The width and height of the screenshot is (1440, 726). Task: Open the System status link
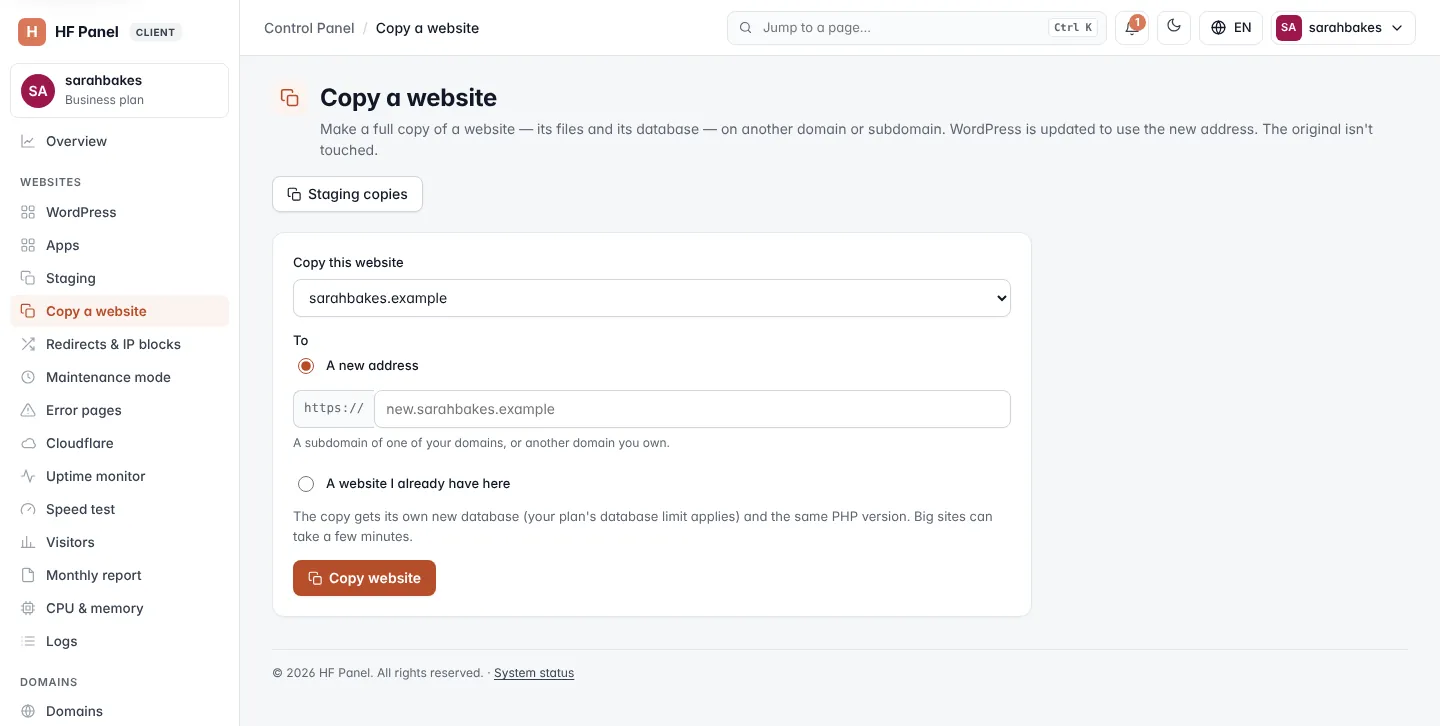click(534, 673)
